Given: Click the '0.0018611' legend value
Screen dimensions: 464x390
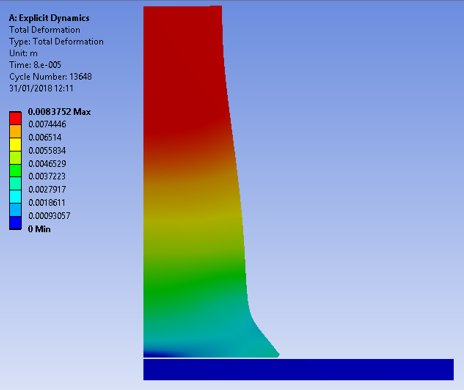Looking at the screenshot, I should pos(47,203).
